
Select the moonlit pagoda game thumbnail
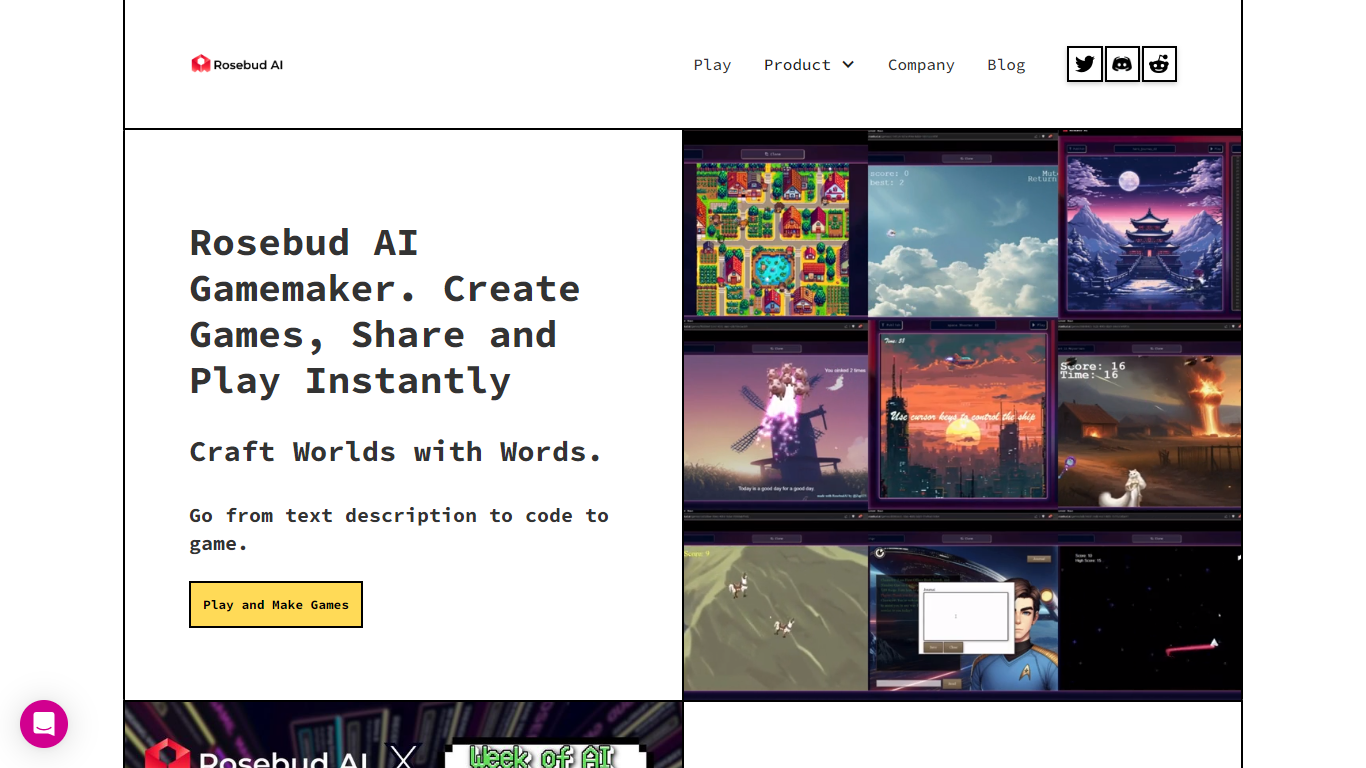(1150, 223)
